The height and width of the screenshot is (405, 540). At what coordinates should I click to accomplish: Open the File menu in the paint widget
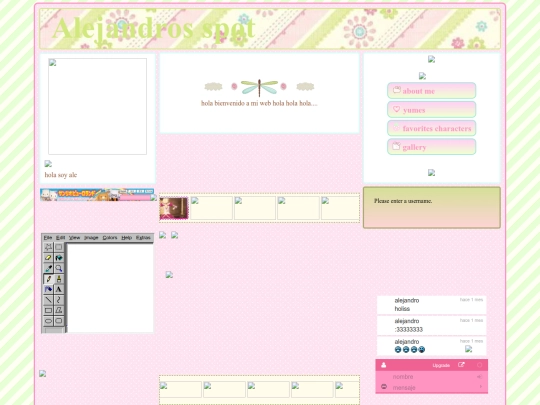click(x=48, y=238)
